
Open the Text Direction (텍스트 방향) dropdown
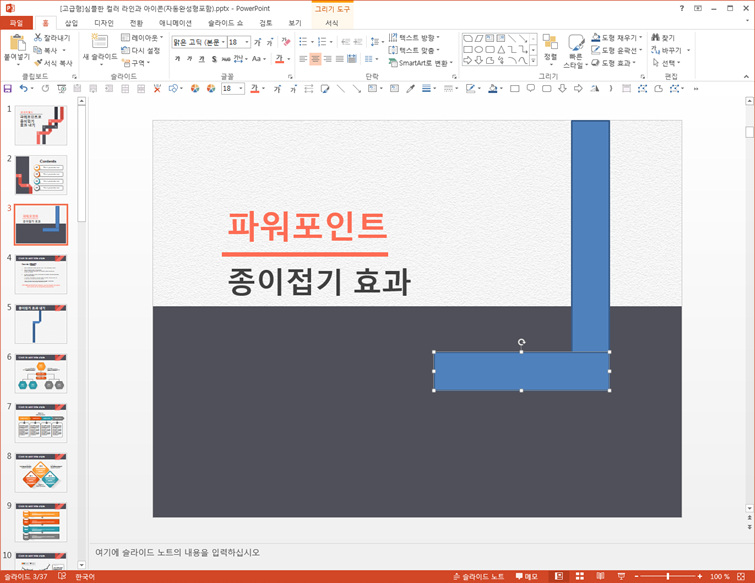(x=414, y=38)
